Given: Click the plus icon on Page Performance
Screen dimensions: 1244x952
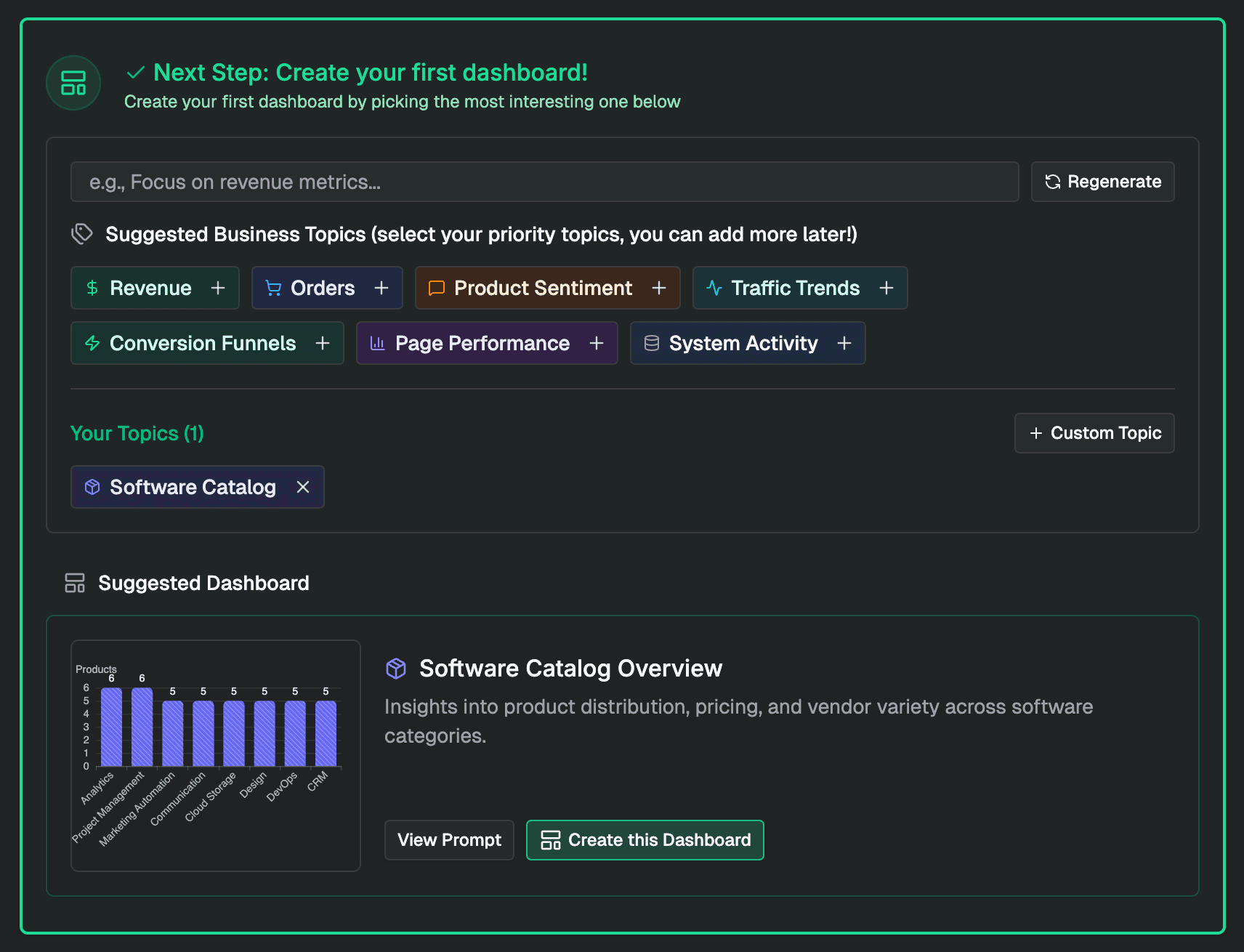Looking at the screenshot, I should tap(597, 343).
